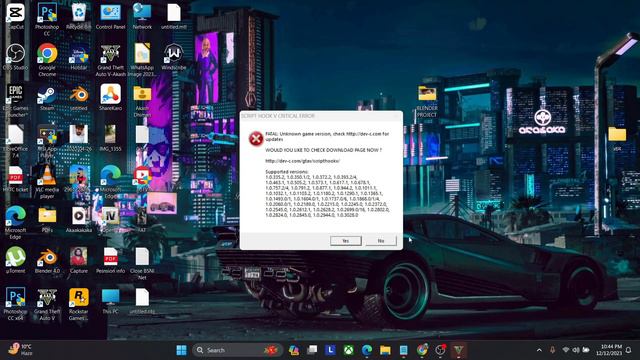Open Xbox app from taskbar
The height and width of the screenshot is (360, 640).
348,350
